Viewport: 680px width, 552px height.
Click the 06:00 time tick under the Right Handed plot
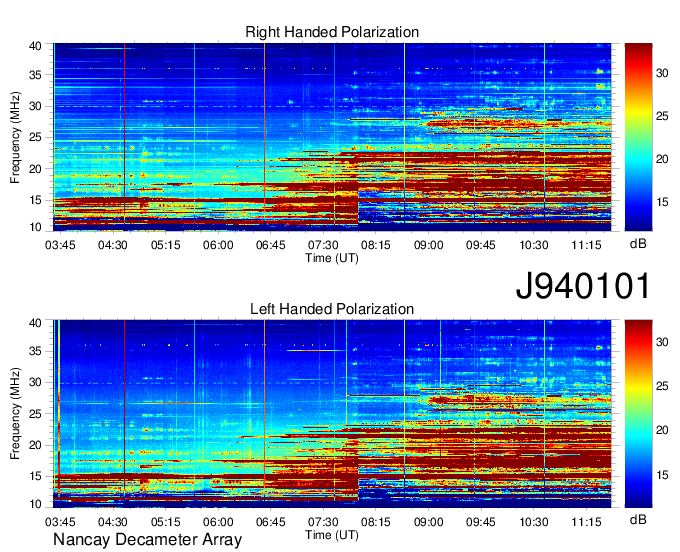pos(218,245)
